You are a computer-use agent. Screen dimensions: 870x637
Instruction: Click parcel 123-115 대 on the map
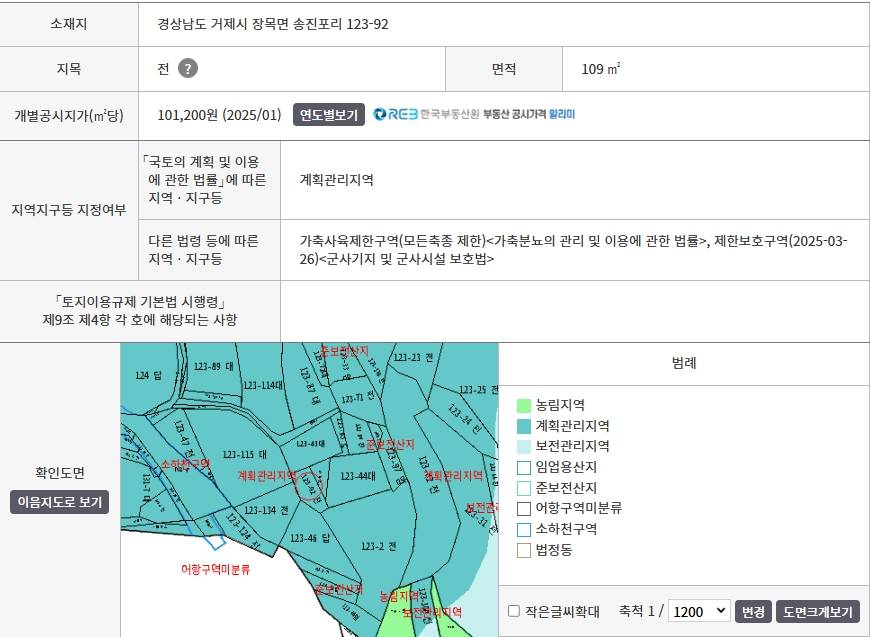pyautogui.click(x=244, y=454)
